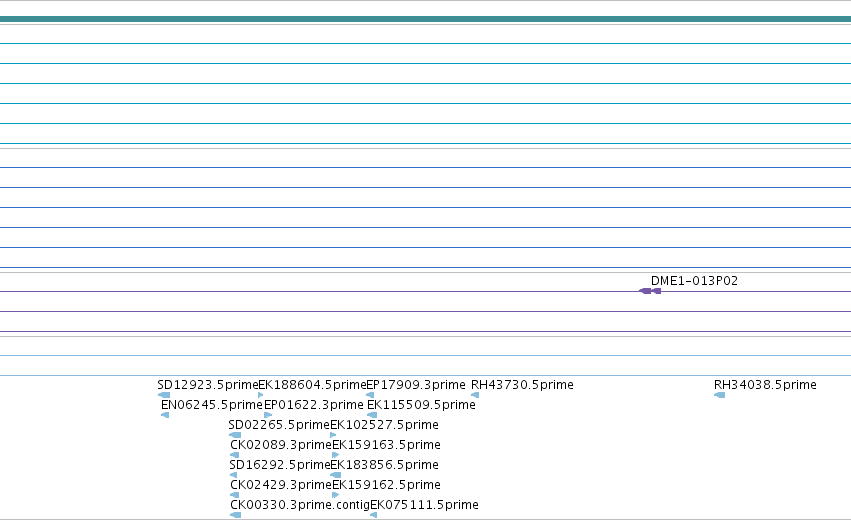Select the arrow glyph under RH43730.5prime
Viewport: 851px width, 520px height.
(x=475, y=395)
